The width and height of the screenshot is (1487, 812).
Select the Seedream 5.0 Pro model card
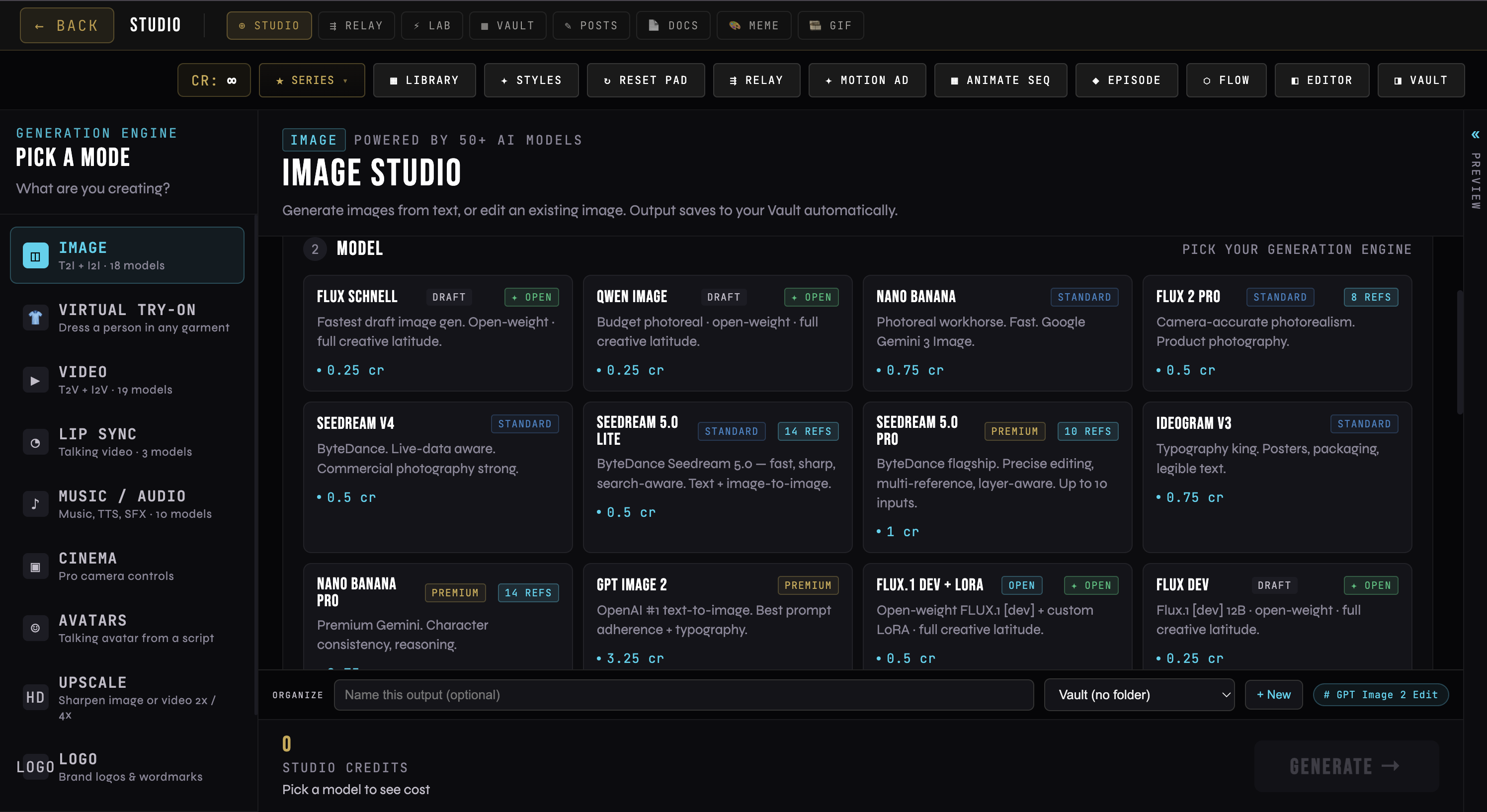(997, 477)
